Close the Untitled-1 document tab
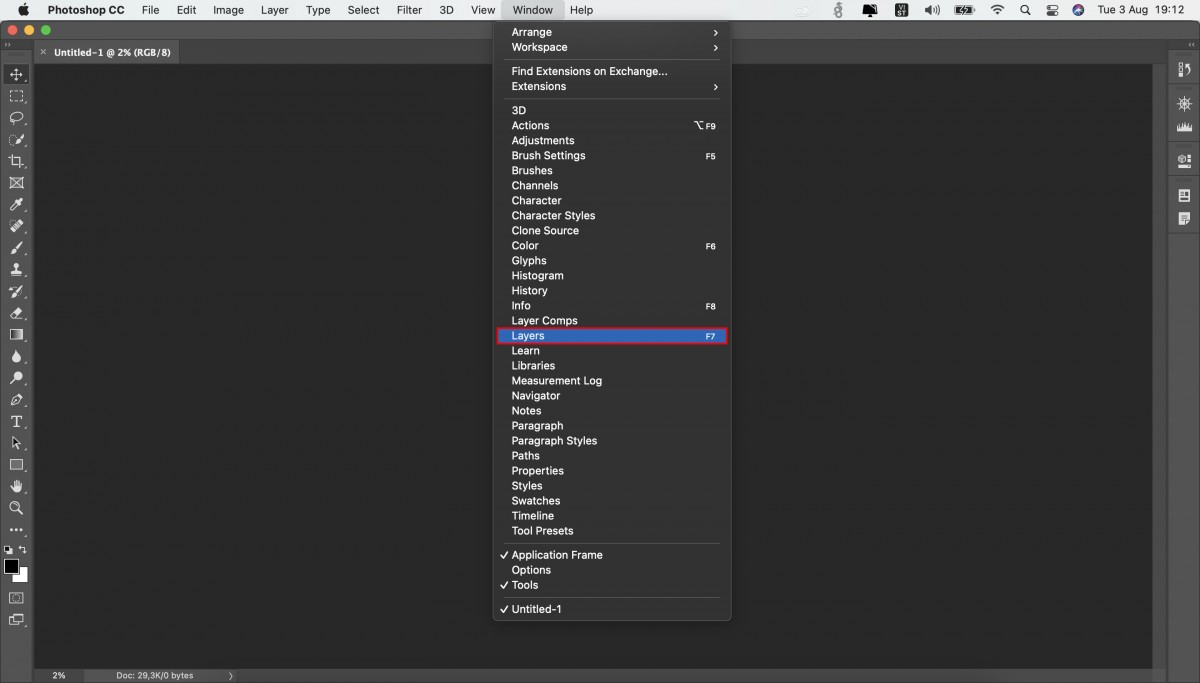Viewport: 1200px width, 683px height. point(43,52)
